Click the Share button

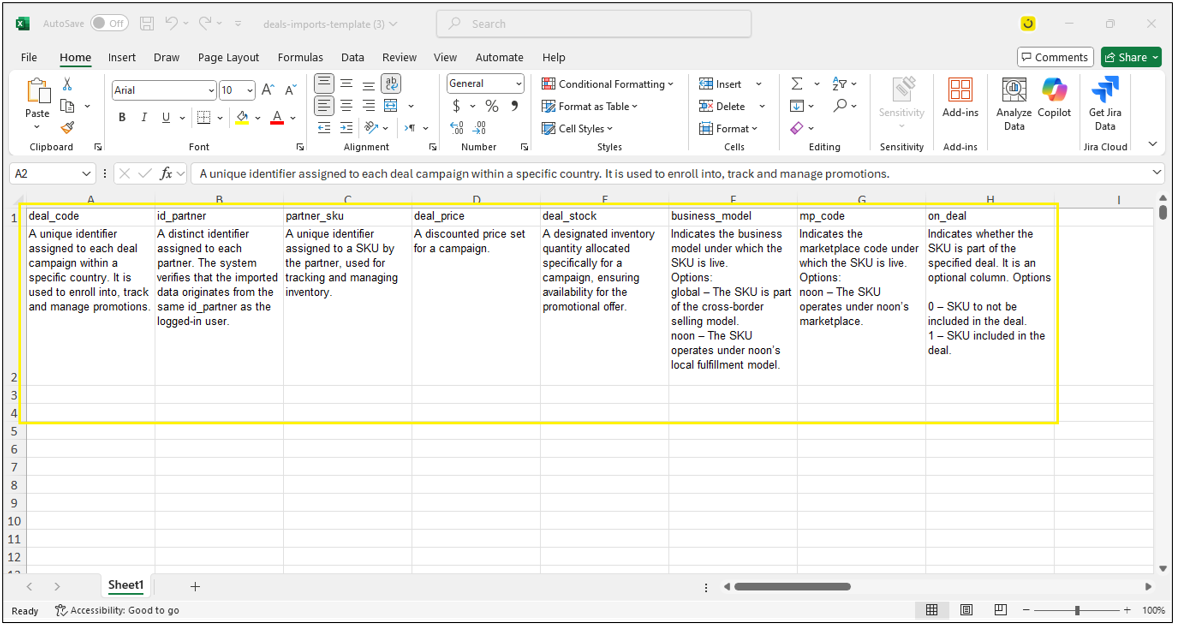coord(1131,57)
